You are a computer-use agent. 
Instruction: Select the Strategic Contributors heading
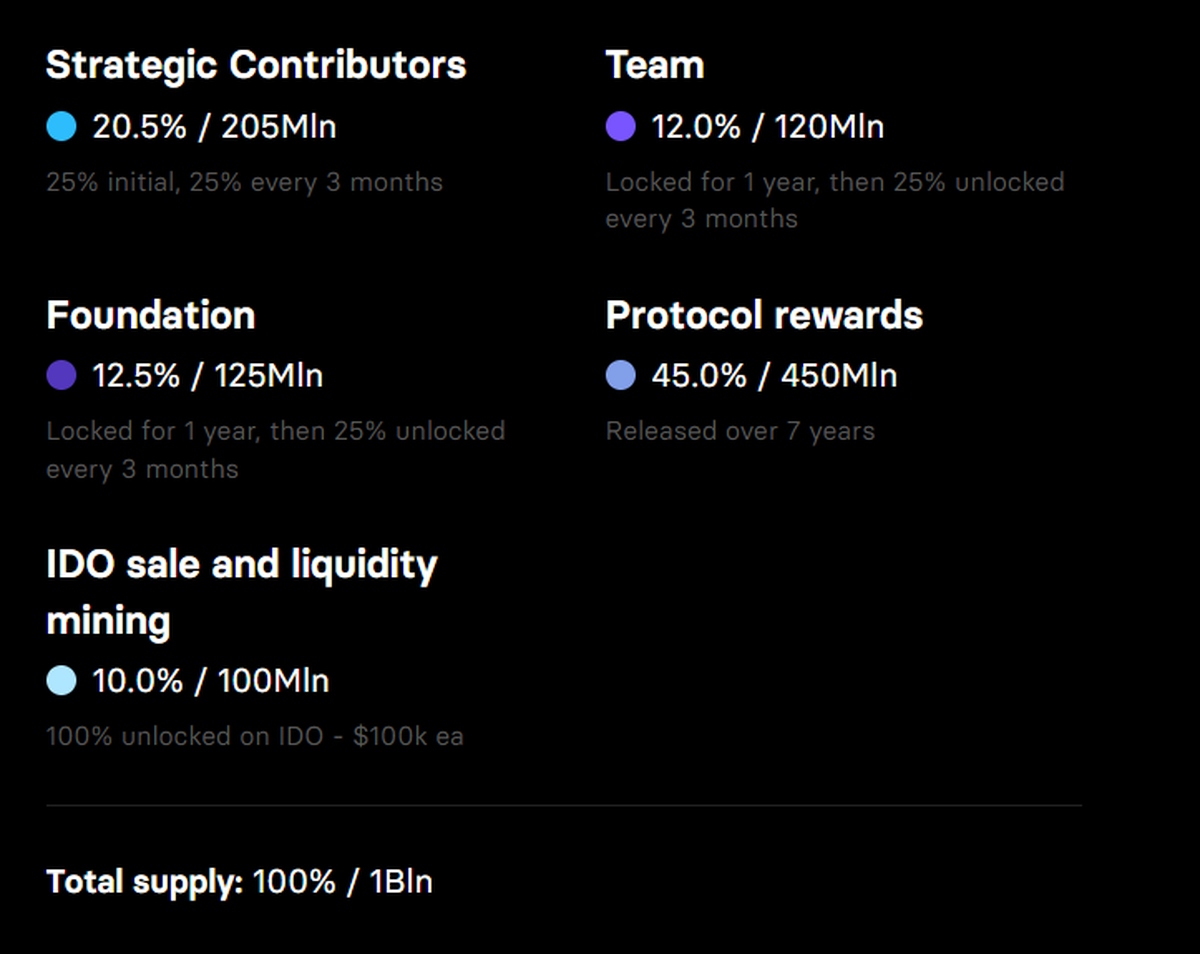coord(256,65)
